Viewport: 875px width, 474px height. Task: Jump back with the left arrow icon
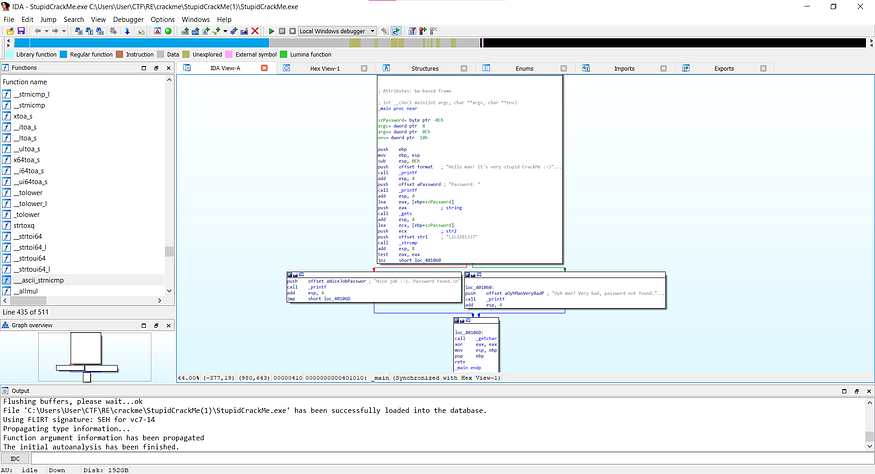(37, 31)
